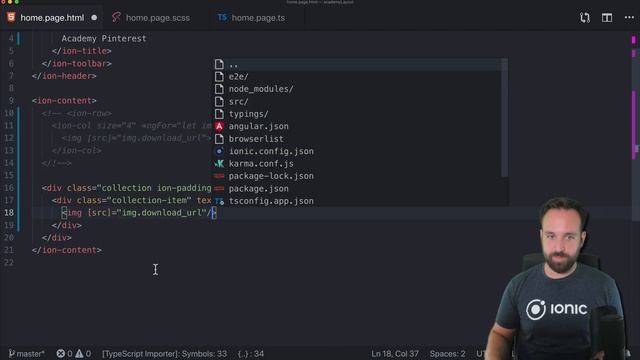Click HTML5 file icon on first tab
This screenshot has height=360, width=640.
[x=11, y=18]
